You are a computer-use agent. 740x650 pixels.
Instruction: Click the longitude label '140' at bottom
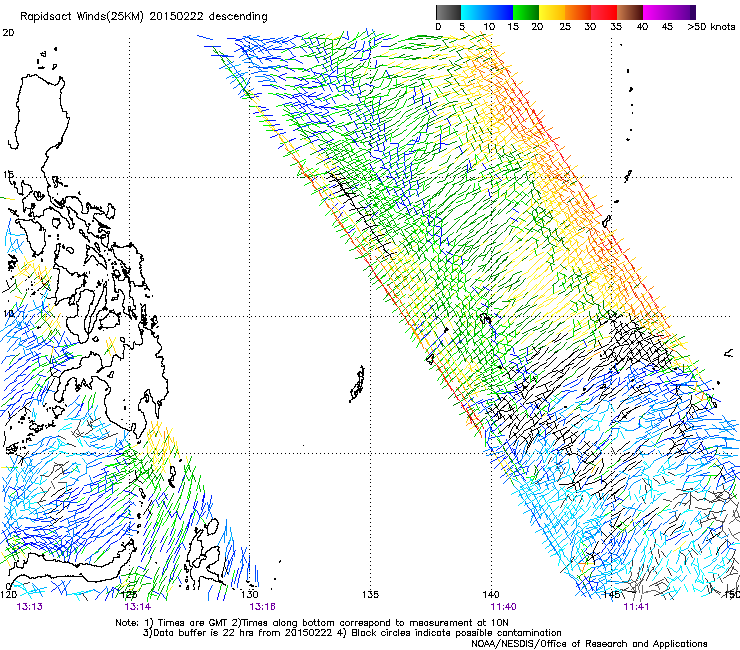(x=491, y=594)
